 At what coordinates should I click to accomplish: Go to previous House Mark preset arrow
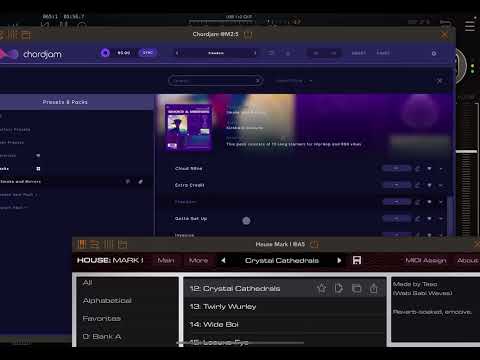[x=223, y=260]
